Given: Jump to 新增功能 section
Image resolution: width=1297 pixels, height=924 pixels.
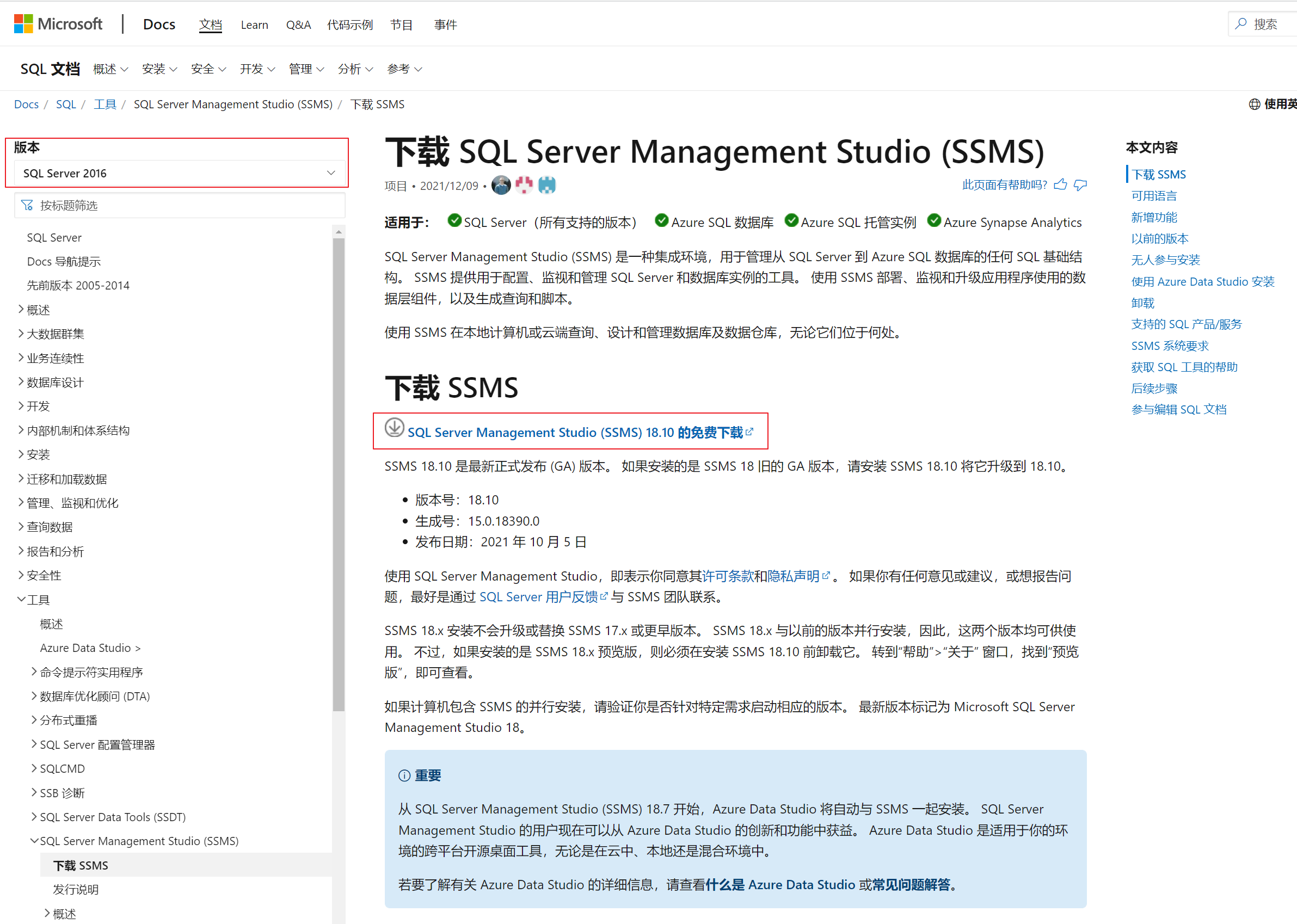Looking at the screenshot, I should point(1154,217).
